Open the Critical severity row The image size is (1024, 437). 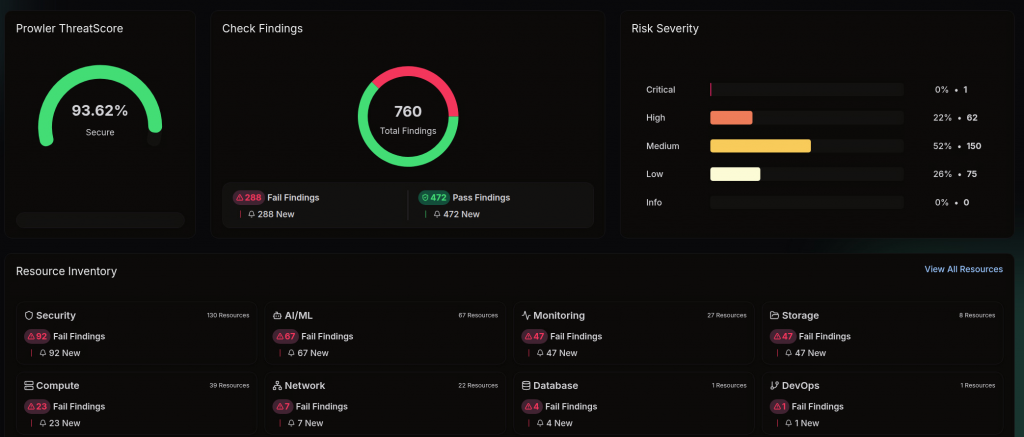(813, 89)
